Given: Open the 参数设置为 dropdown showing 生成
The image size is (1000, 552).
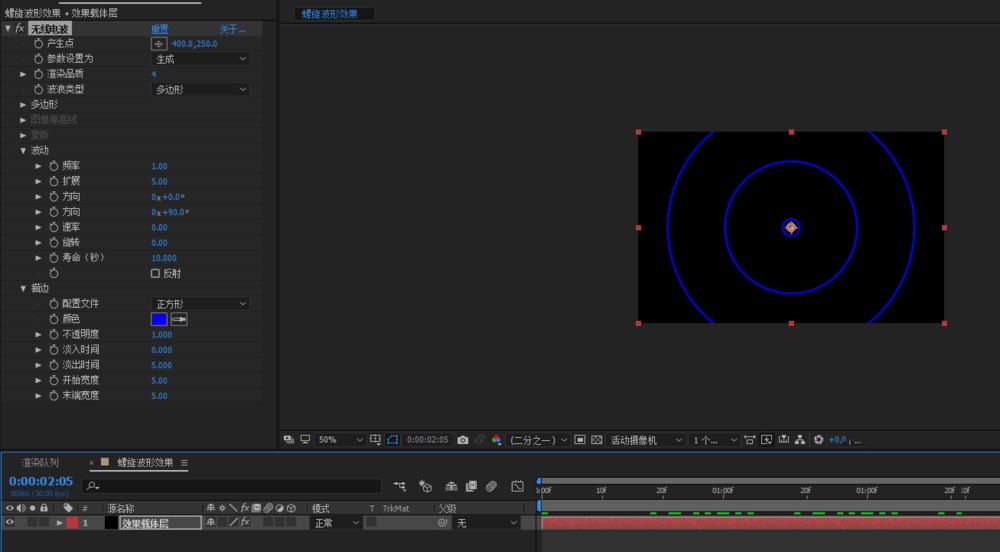Looking at the screenshot, I should pos(200,59).
